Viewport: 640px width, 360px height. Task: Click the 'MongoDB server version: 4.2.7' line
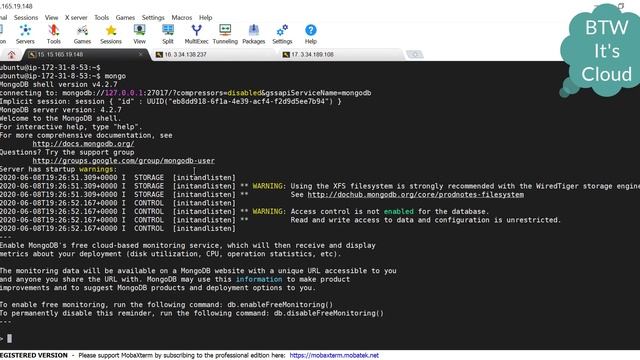60,110
